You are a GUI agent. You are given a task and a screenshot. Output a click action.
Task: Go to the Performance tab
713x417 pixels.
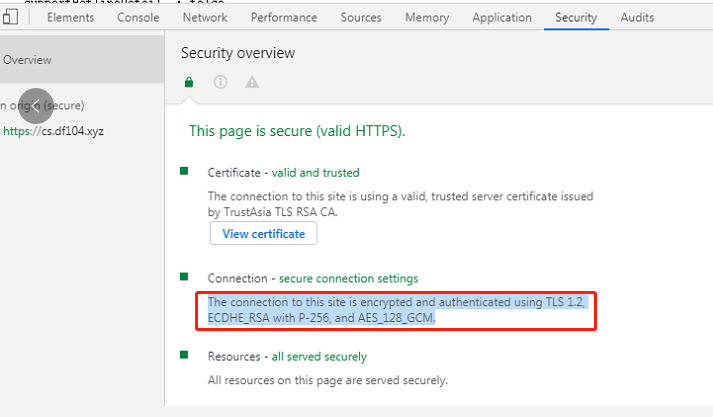click(x=284, y=18)
